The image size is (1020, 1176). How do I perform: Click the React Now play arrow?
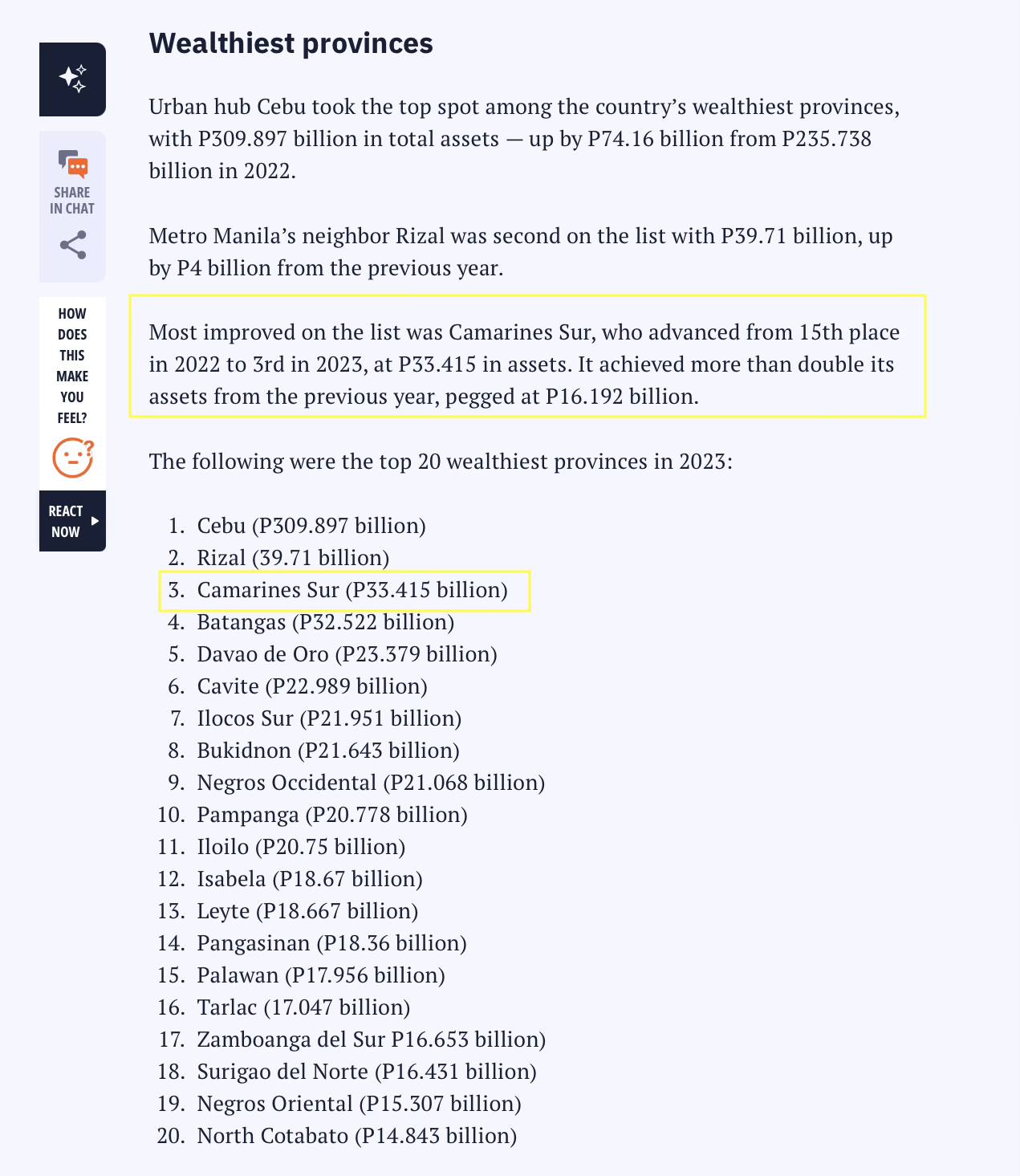95,521
